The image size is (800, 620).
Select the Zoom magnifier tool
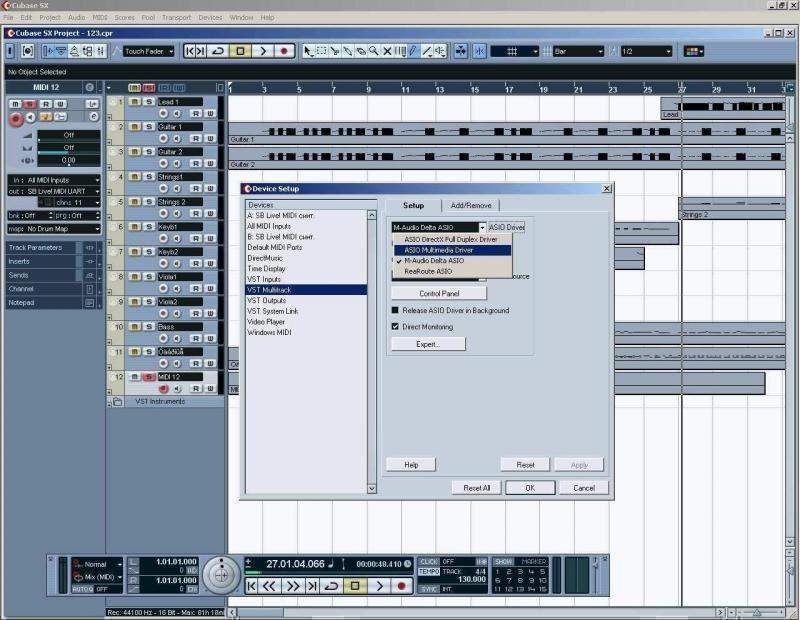click(374, 51)
